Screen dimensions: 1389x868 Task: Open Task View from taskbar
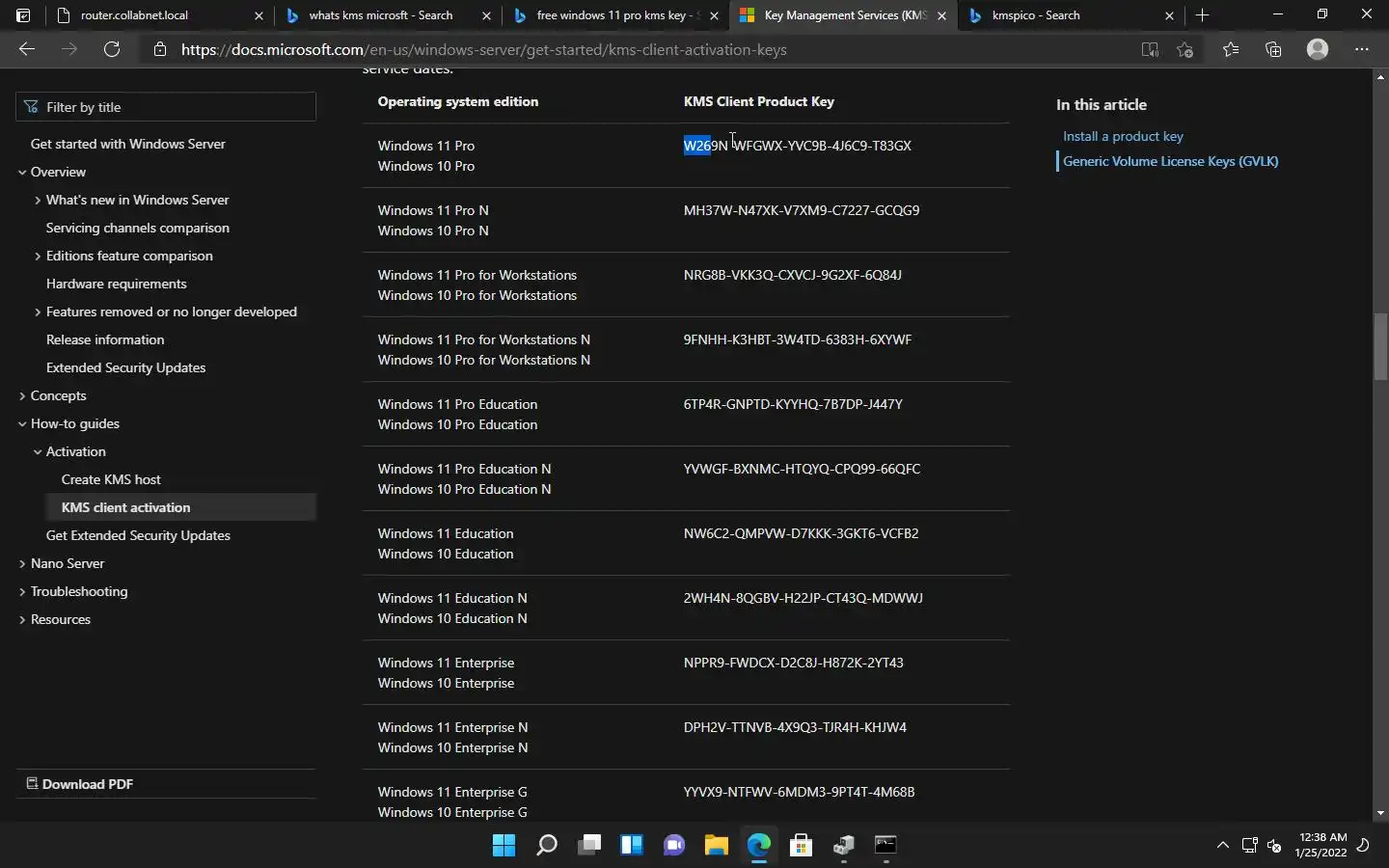(589, 846)
